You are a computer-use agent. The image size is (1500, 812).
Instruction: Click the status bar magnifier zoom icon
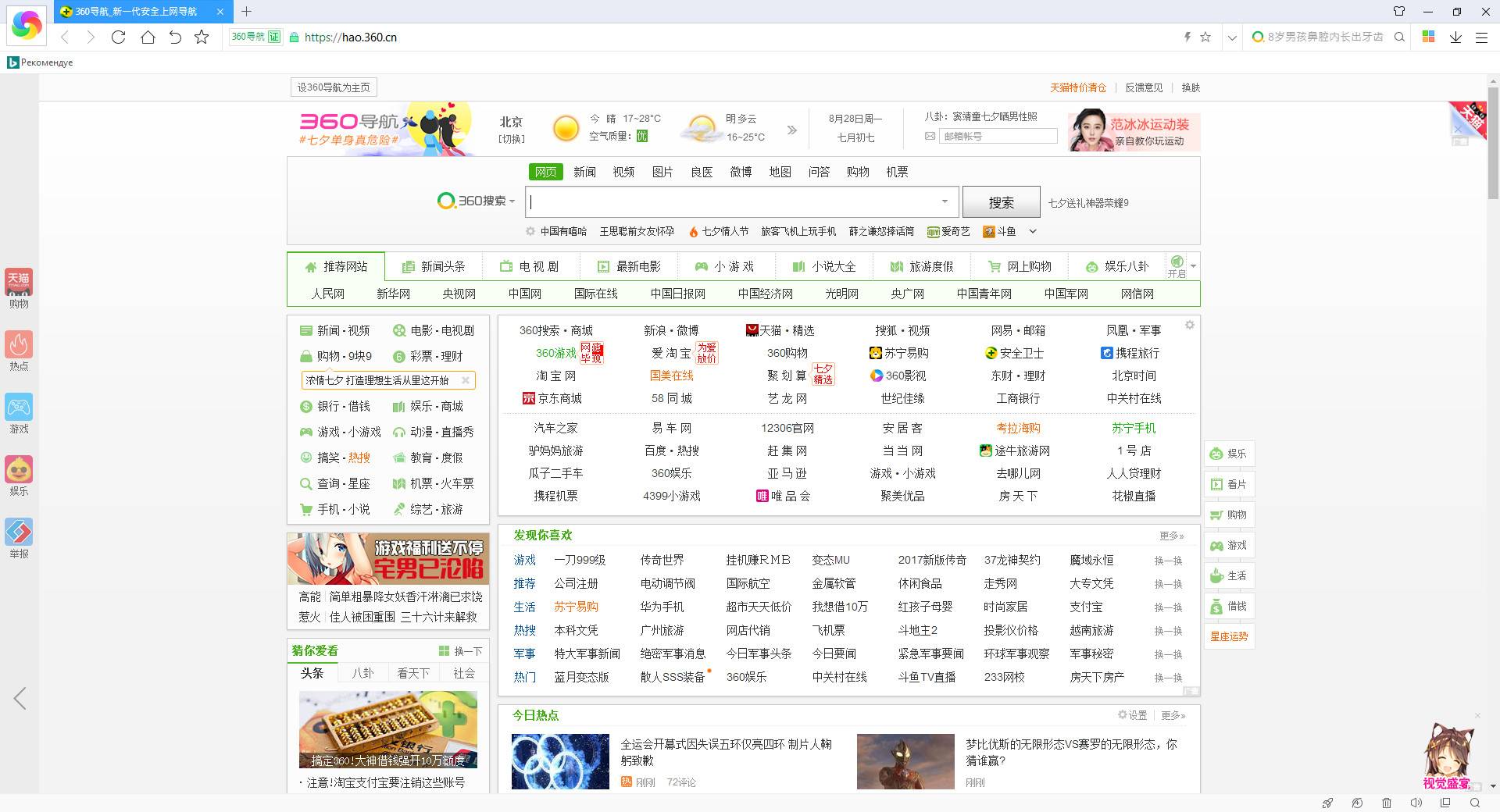point(1475,803)
